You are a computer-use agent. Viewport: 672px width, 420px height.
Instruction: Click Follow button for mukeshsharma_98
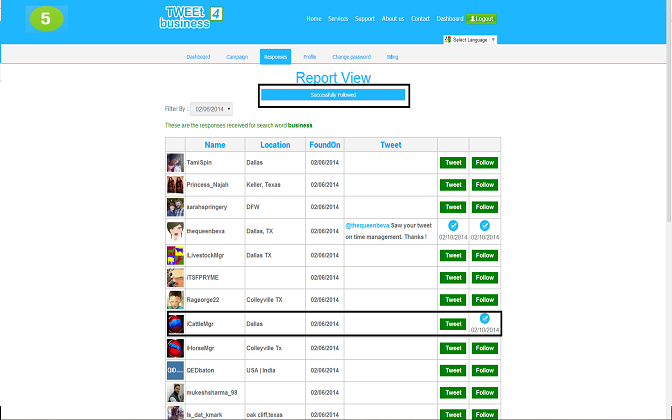pyautogui.click(x=485, y=393)
